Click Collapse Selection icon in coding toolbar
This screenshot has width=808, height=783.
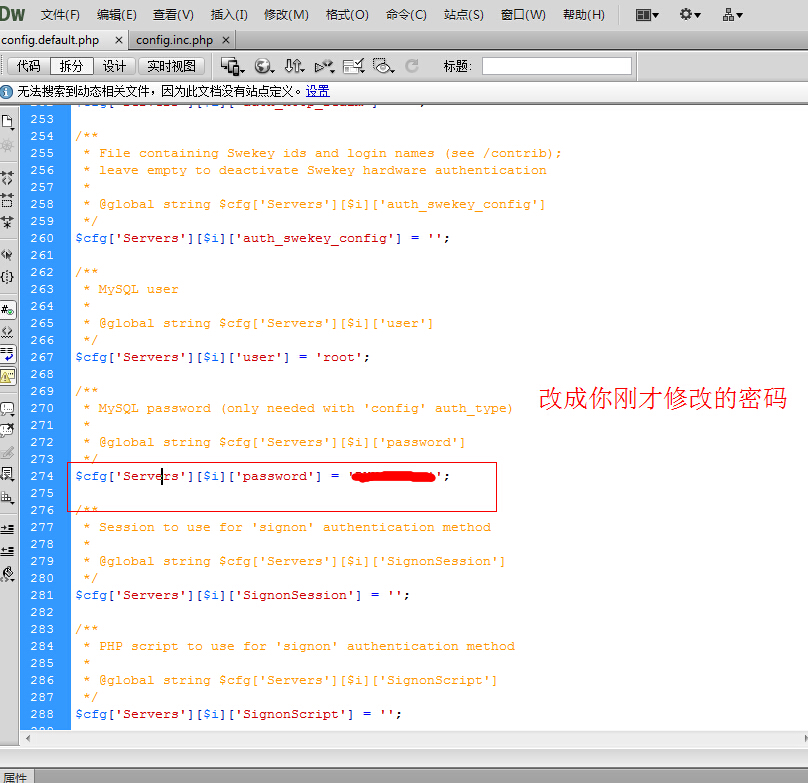7,200
